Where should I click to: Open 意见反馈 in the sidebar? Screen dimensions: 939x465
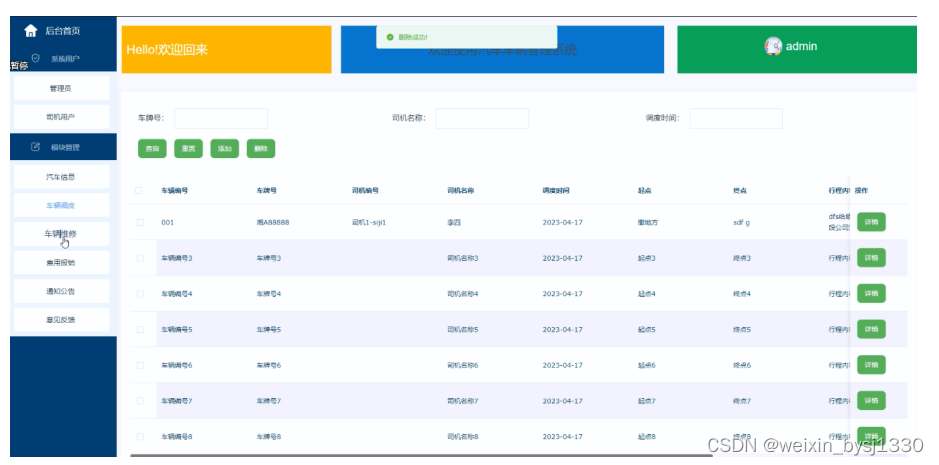tap(62, 320)
